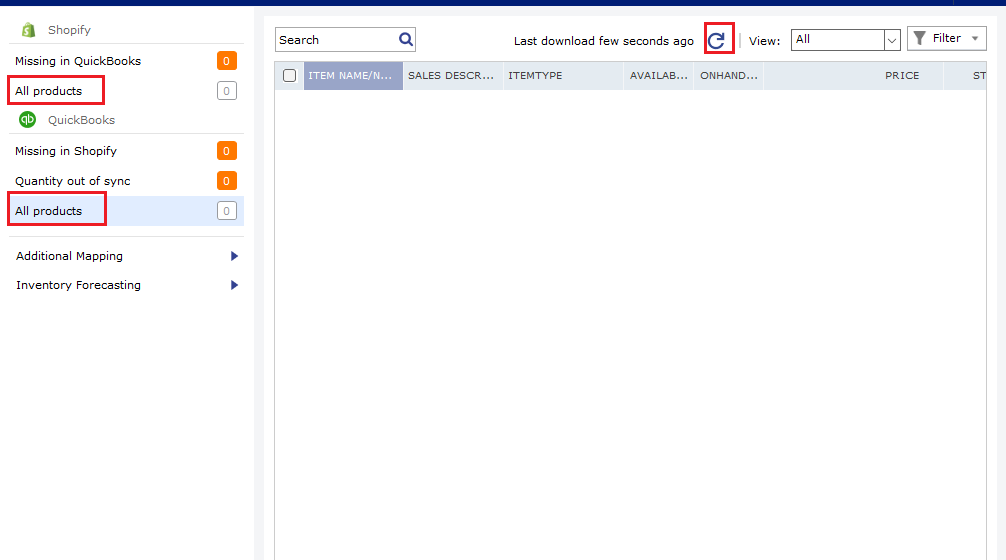Click the Shopify bag logo icon
Image resolution: width=1006 pixels, height=560 pixels.
click(x=28, y=30)
